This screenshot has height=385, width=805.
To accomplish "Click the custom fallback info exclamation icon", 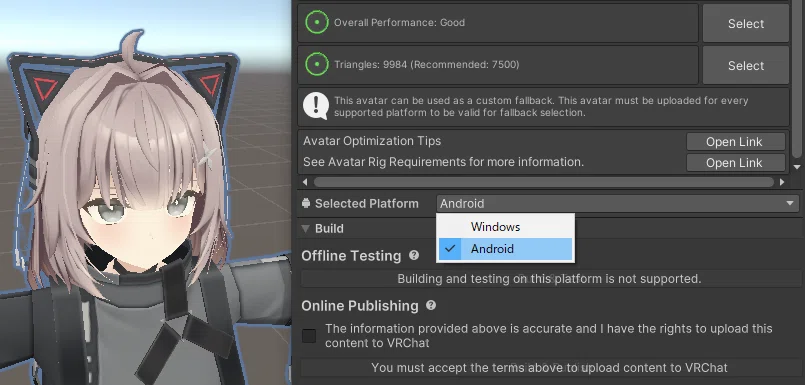I will click(x=316, y=106).
